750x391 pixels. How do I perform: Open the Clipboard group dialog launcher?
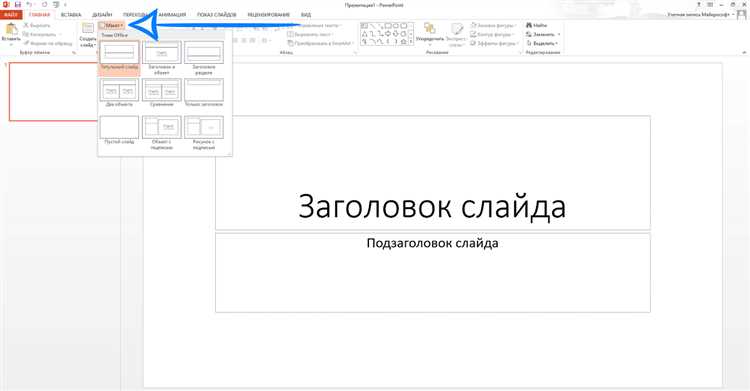(x=74, y=53)
